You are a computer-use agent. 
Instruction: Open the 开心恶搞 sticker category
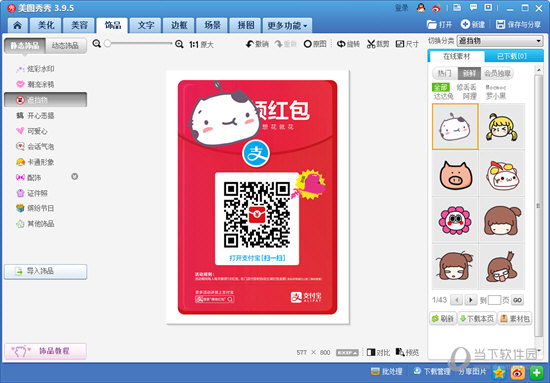coord(35,115)
